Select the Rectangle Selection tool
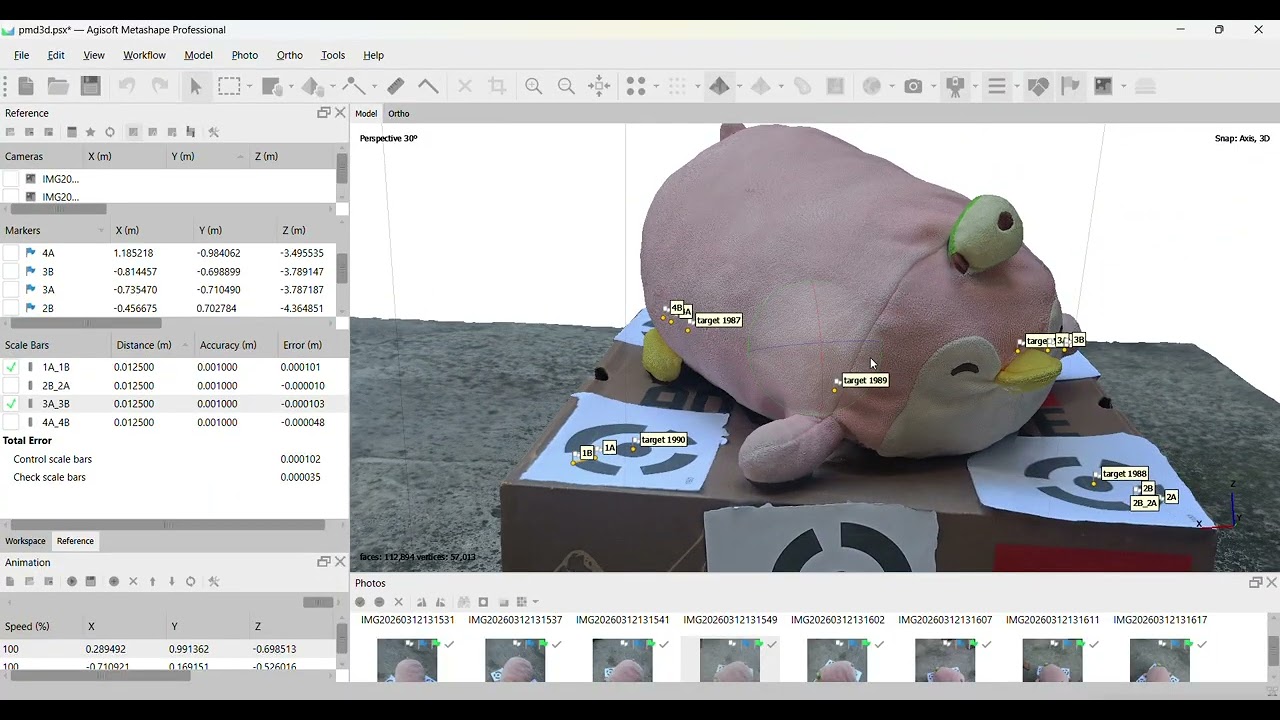Screen dimensions: 1280x720 229,86
